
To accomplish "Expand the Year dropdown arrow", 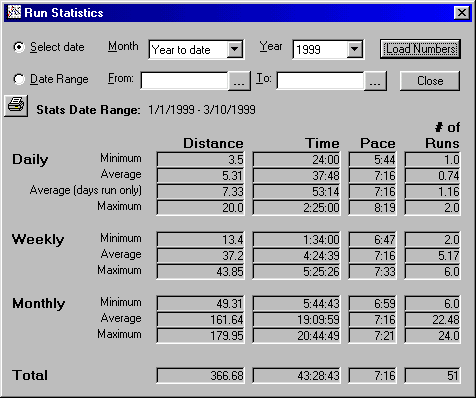I will [355, 50].
